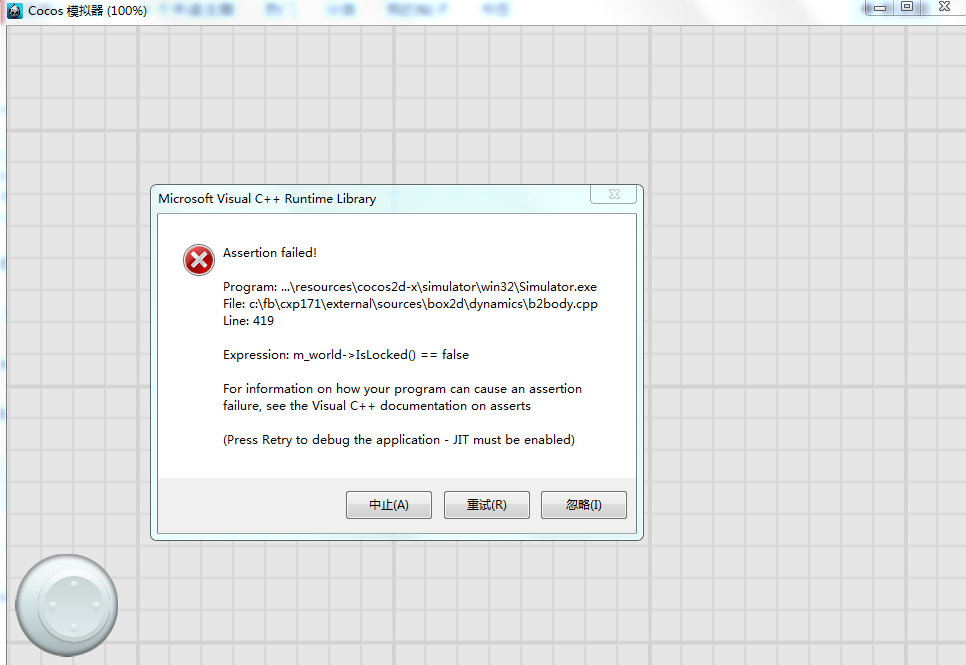The image size is (966, 665).
Task: Click the Microsoft Visual C++ Runtime Library title
Action: (267, 198)
